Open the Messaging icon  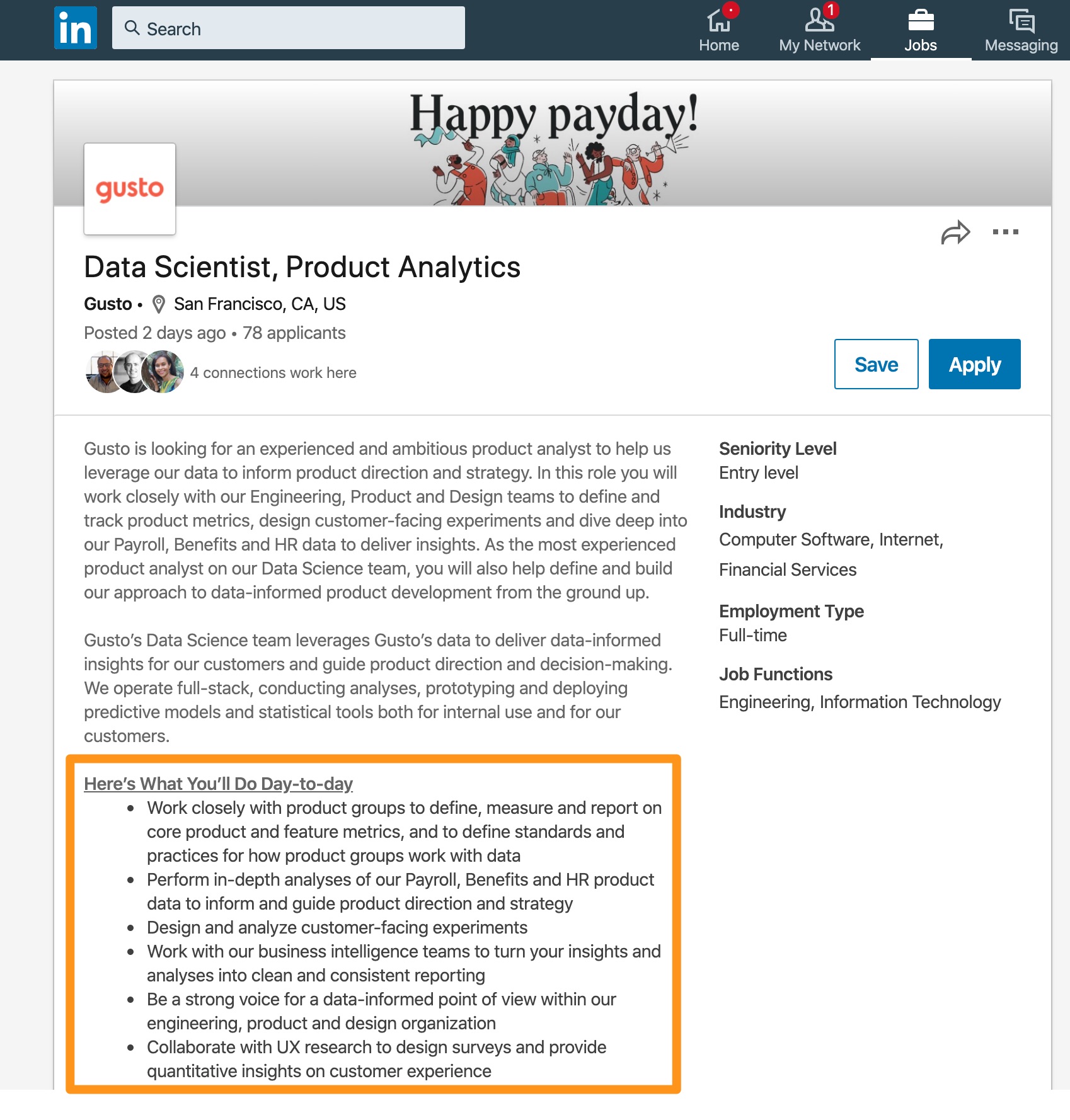[1020, 20]
